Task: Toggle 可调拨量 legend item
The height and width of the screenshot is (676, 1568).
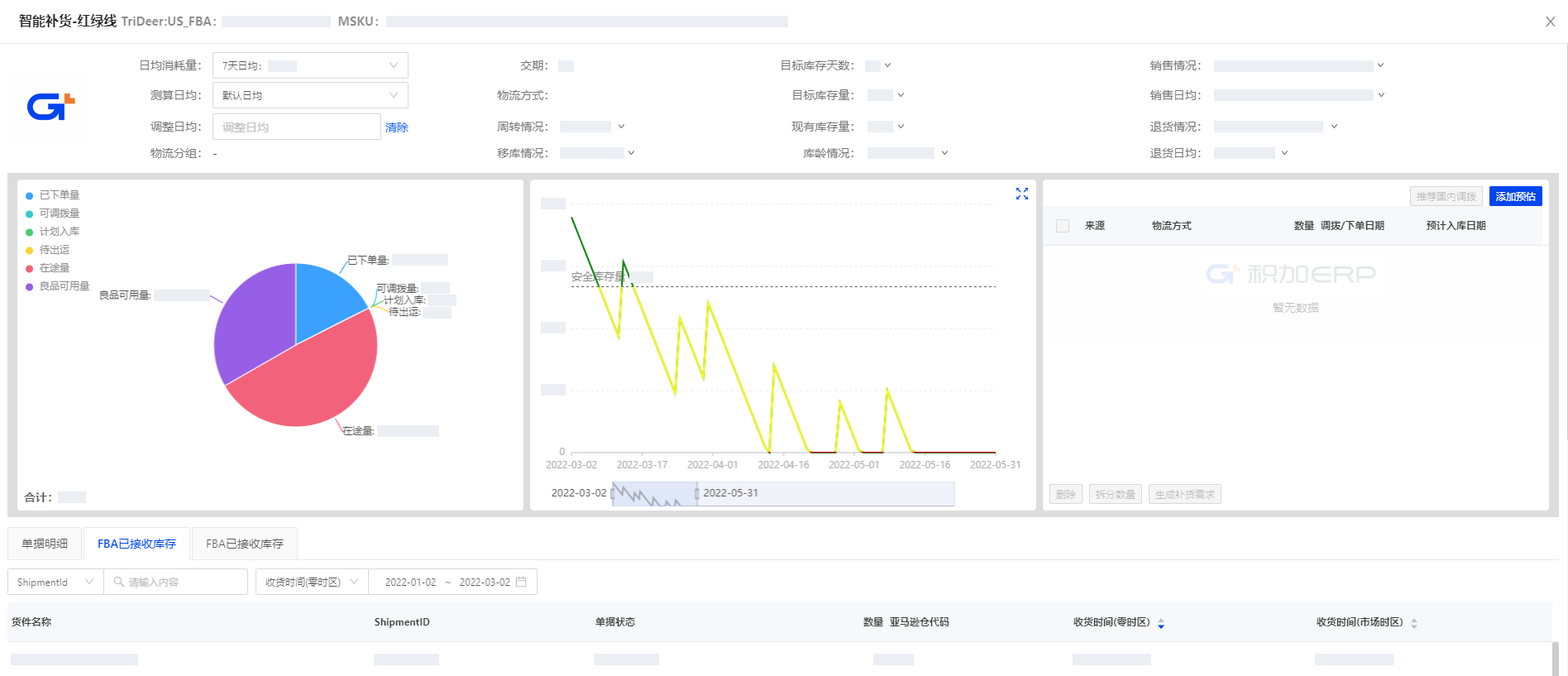Action: [53, 213]
